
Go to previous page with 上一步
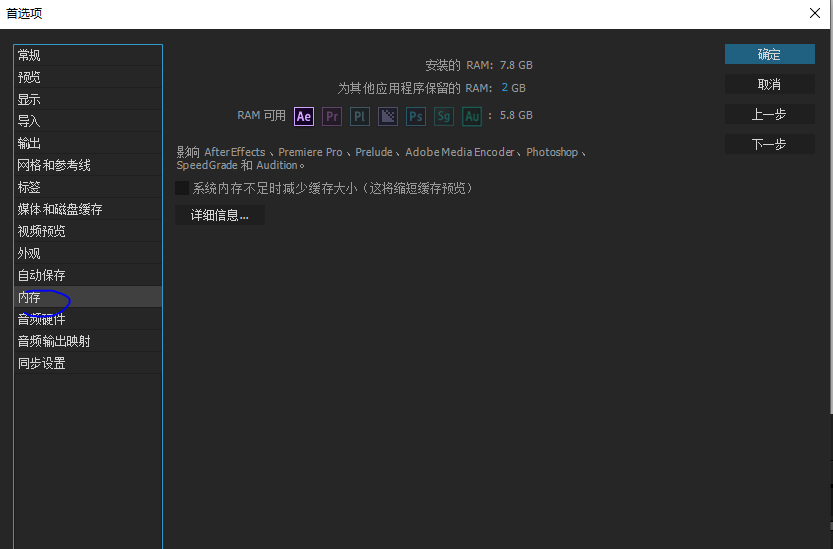(x=769, y=114)
